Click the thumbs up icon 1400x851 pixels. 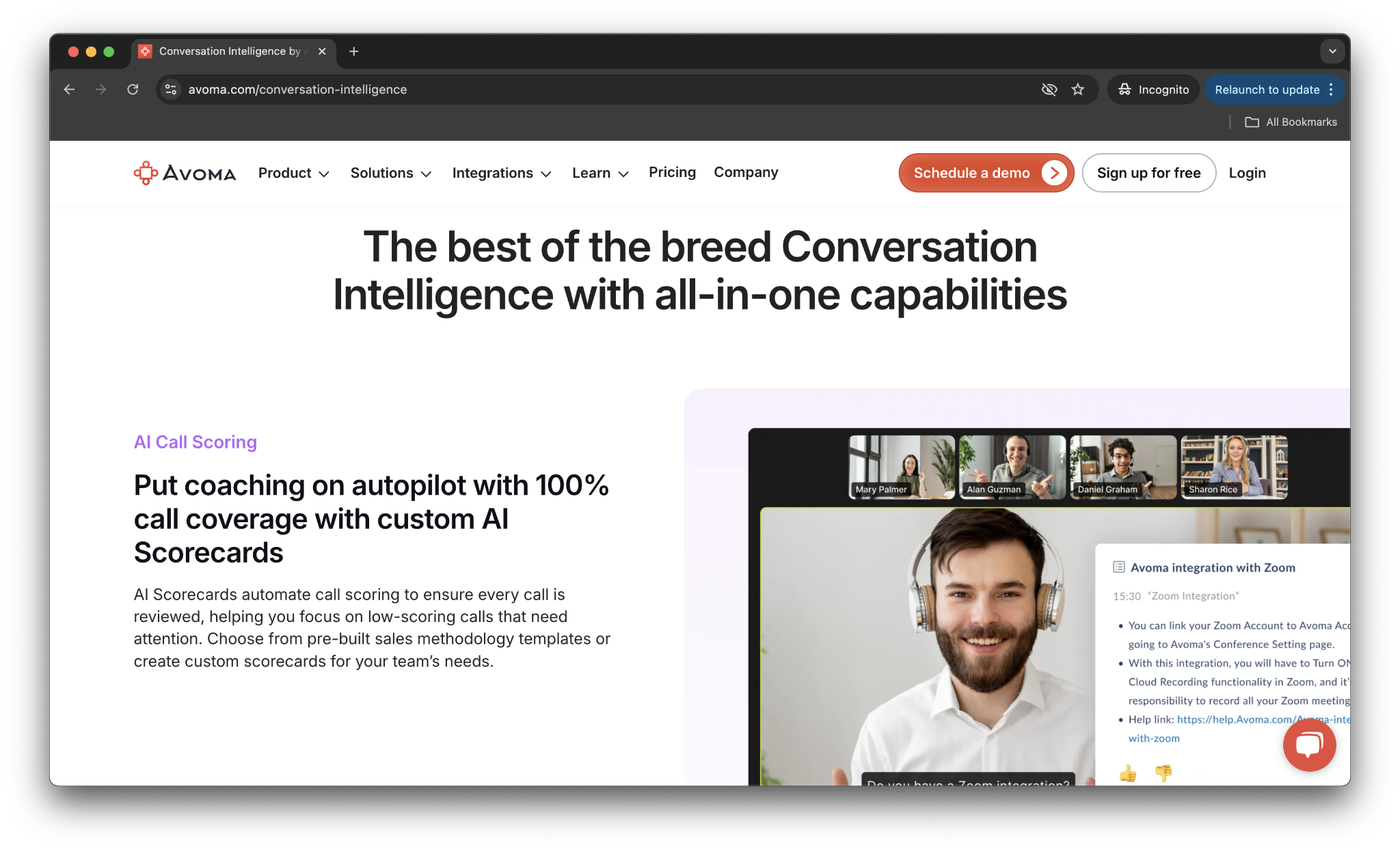click(1128, 773)
